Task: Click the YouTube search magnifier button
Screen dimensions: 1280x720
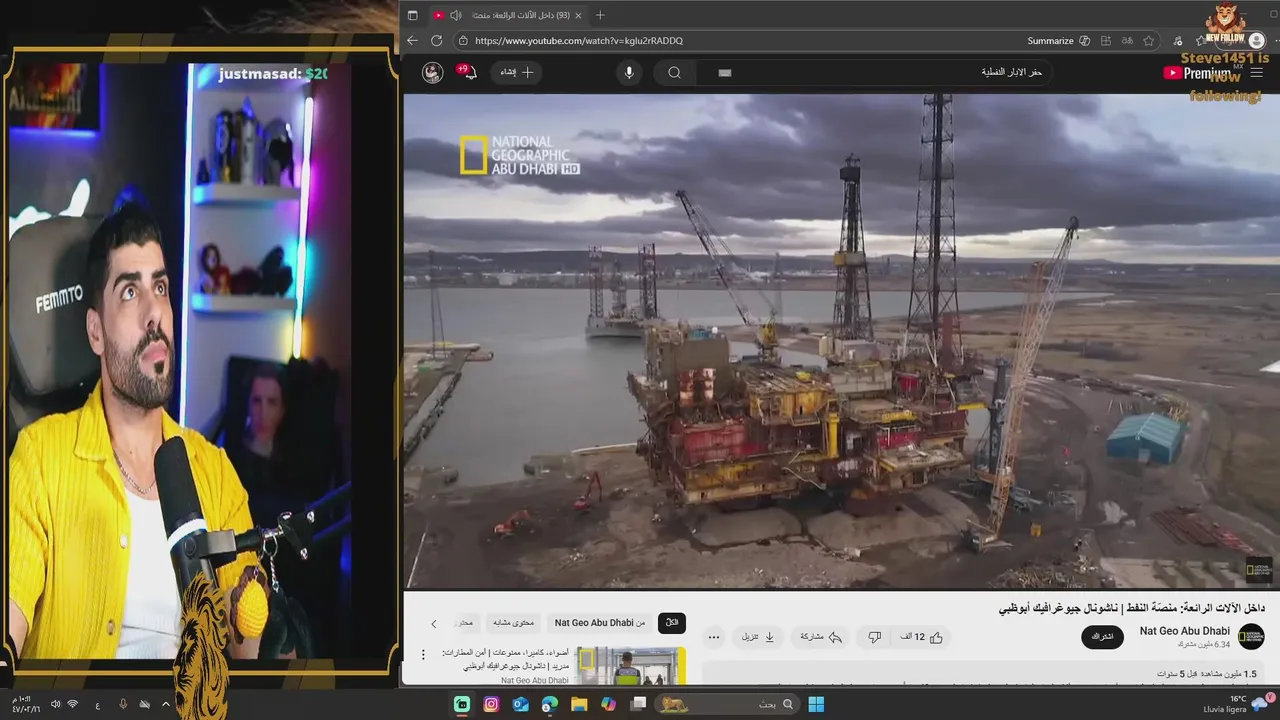Action: click(674, 72)
